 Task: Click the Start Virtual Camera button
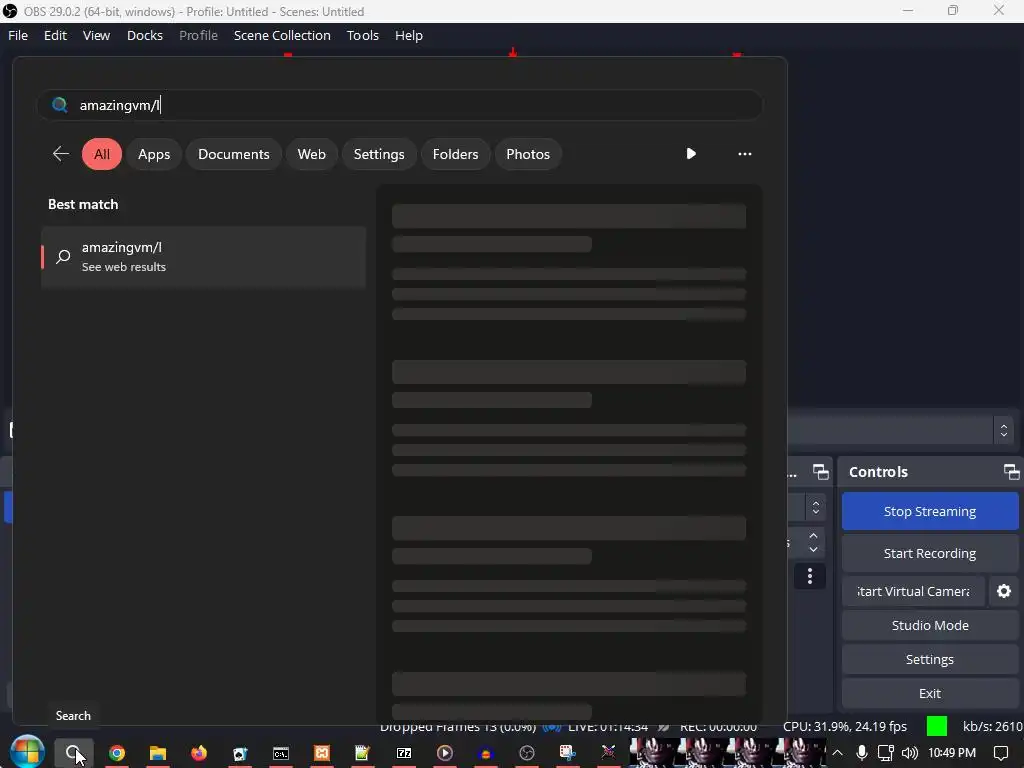913,591
